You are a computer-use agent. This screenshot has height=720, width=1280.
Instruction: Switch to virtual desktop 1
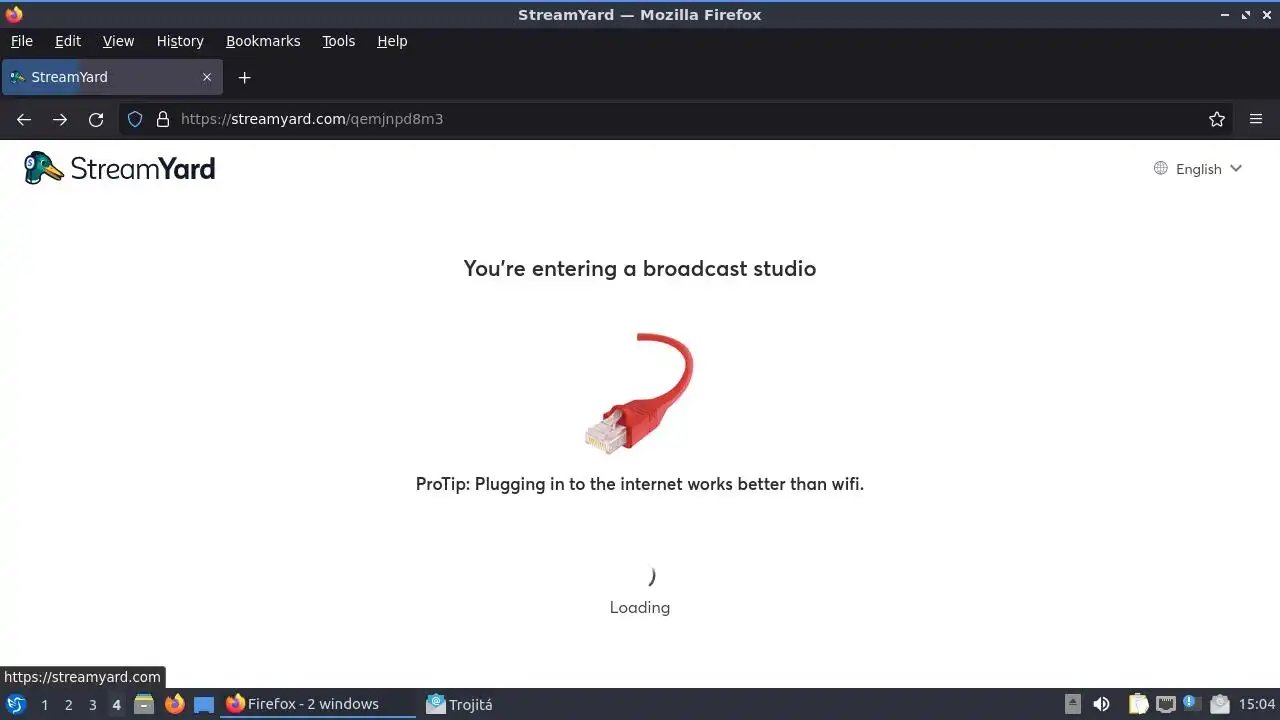point(44,705)
